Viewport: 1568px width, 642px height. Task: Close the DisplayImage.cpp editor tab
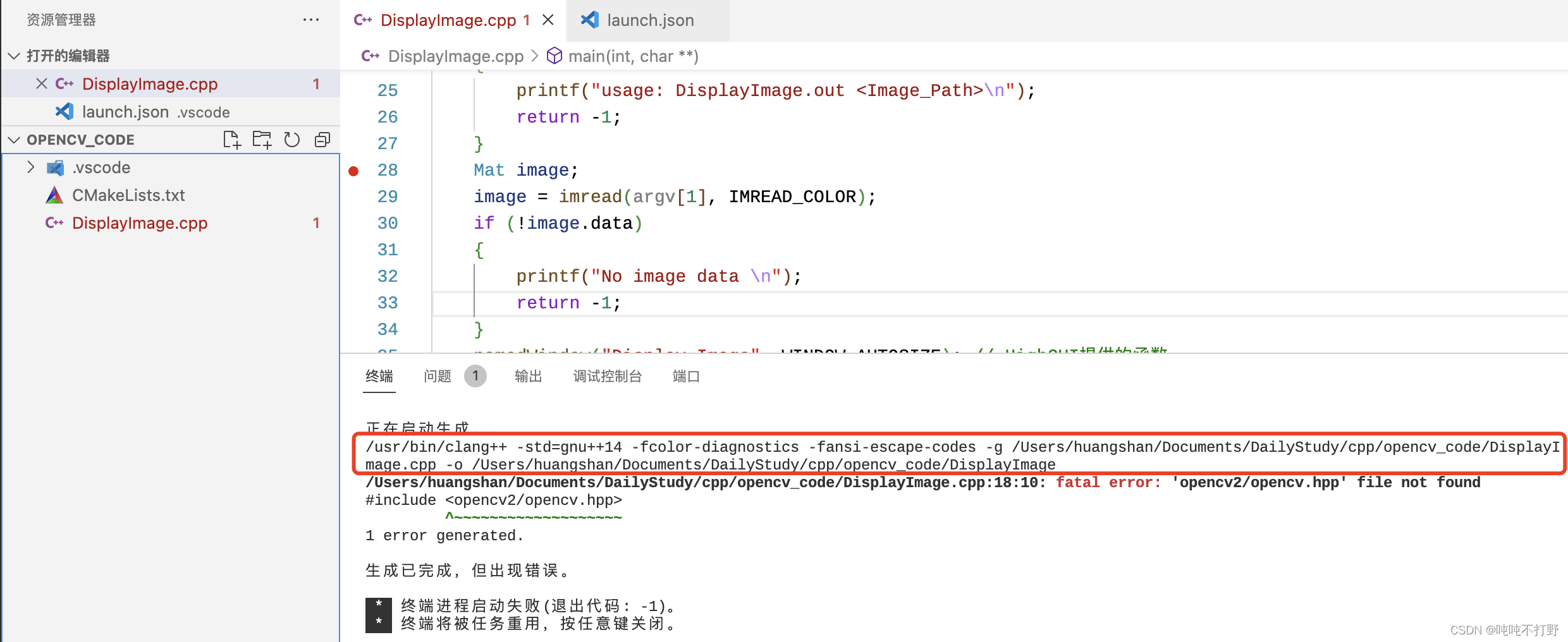pos(548,20)
